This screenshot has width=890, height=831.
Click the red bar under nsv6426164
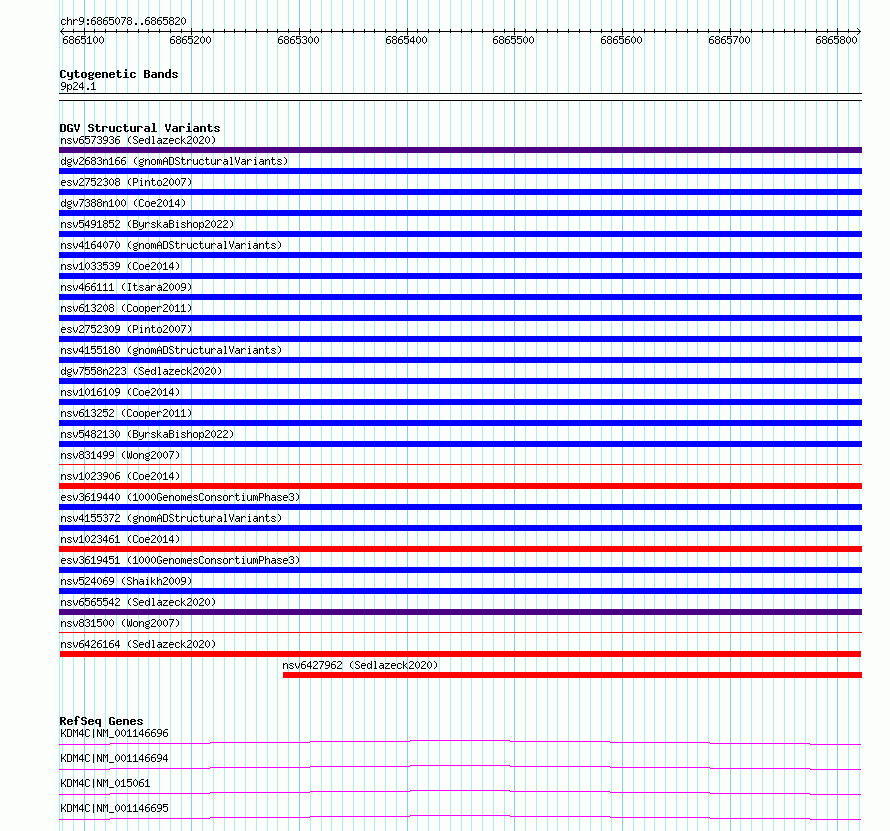tap(460, 654)
